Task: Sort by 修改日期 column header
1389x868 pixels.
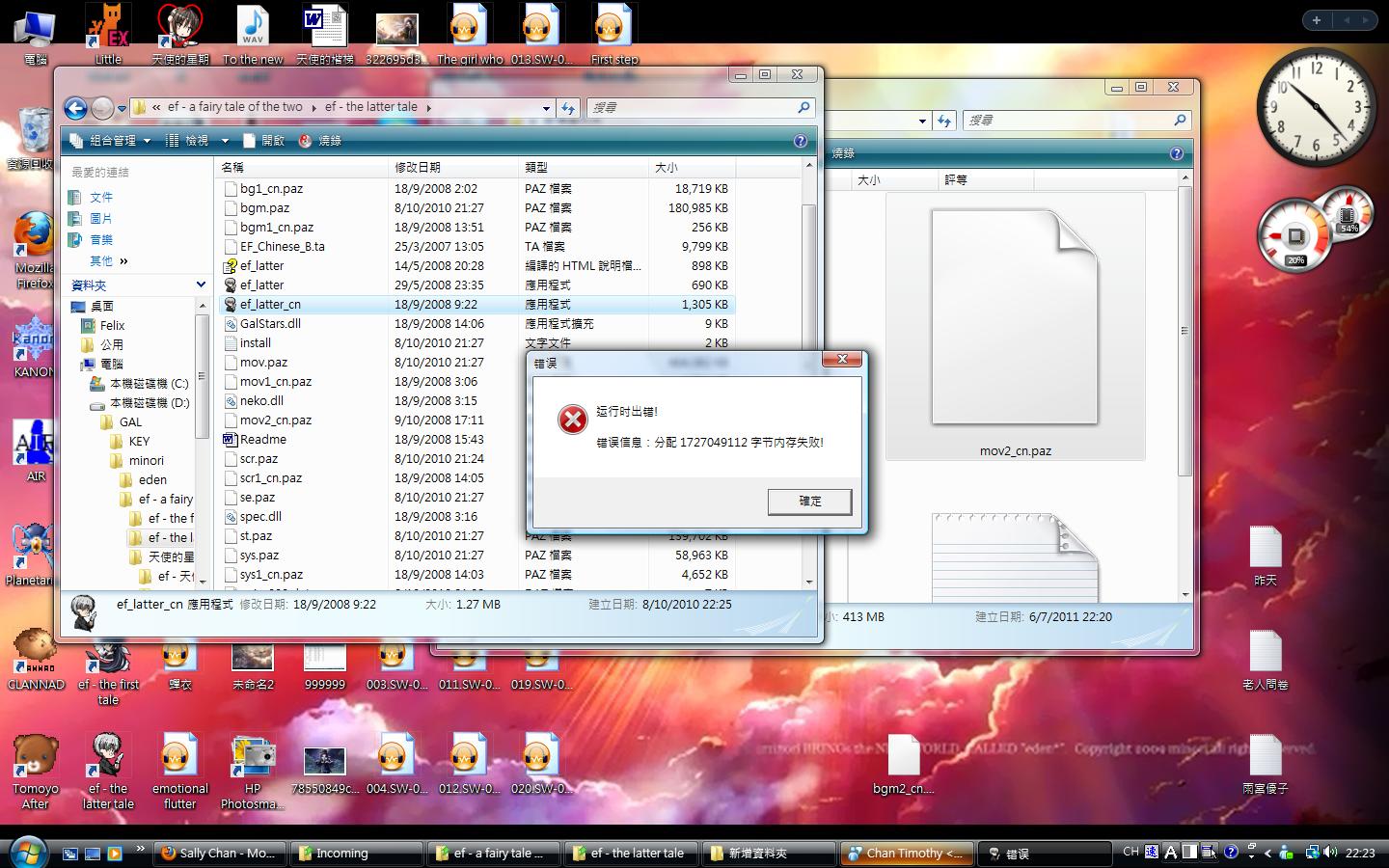Action: 452,168
